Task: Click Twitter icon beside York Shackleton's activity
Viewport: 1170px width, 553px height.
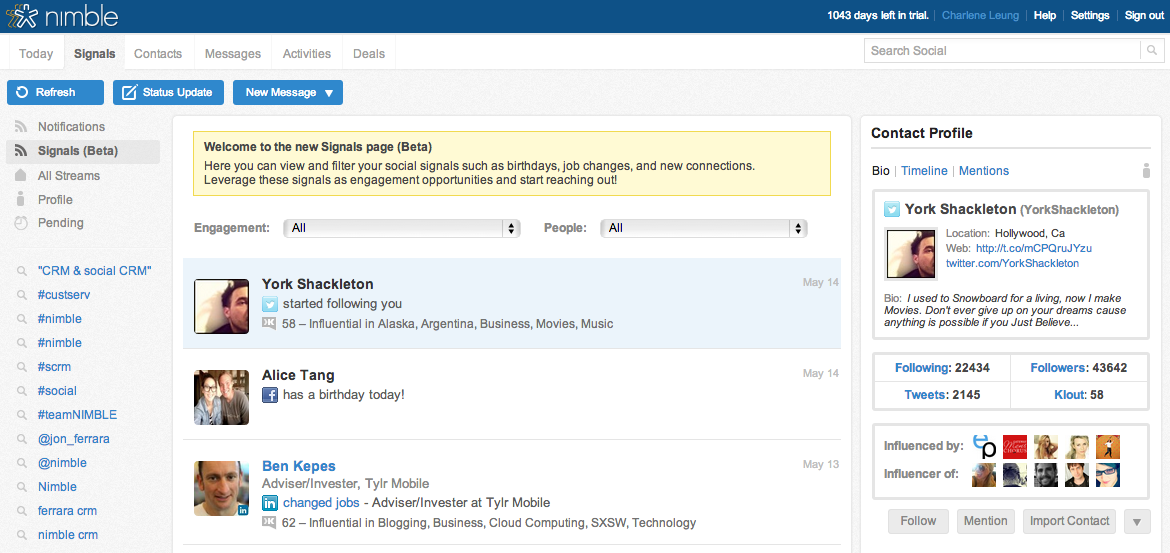Action: 269,304
